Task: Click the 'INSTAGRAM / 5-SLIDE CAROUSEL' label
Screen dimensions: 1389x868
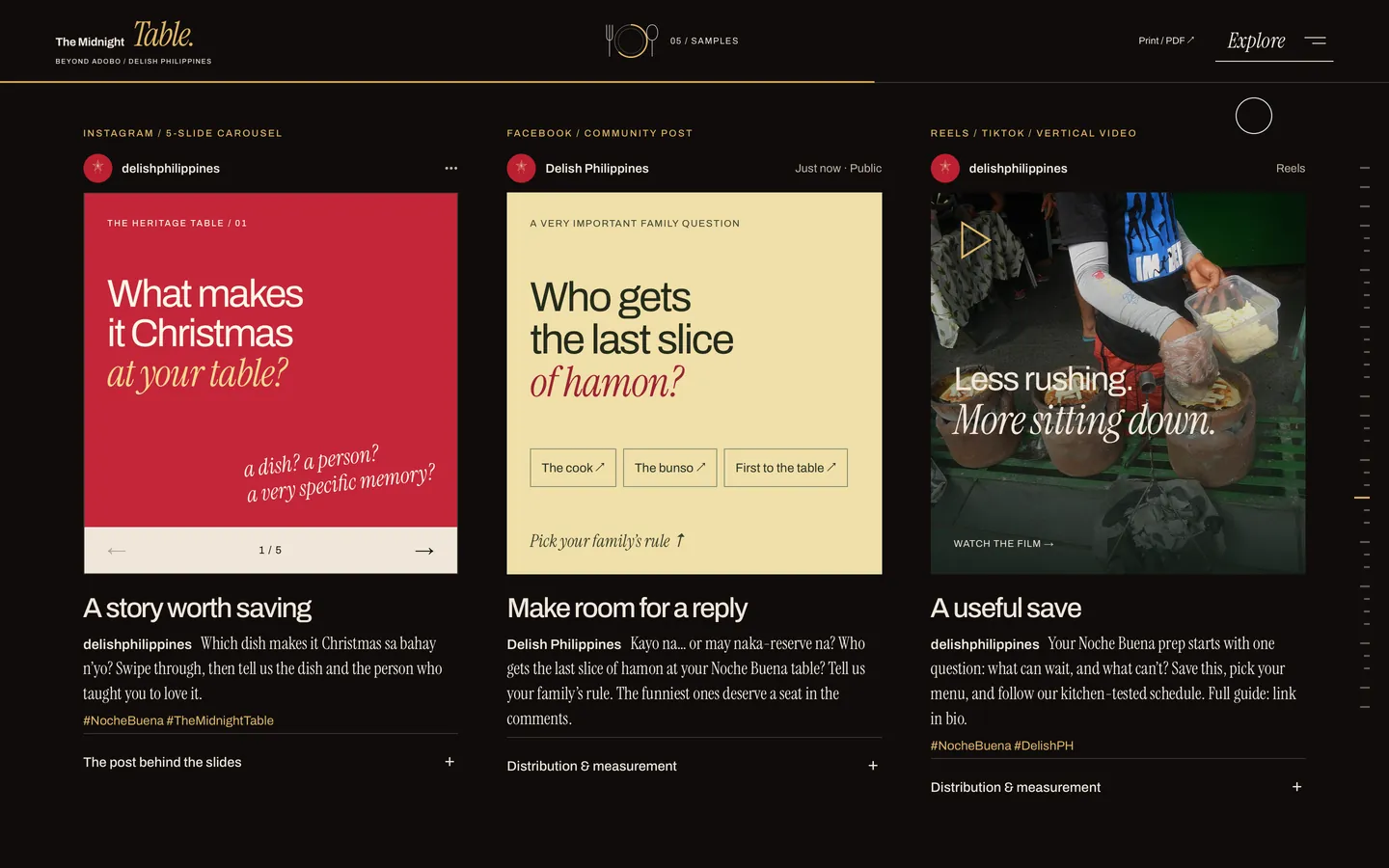Action: pos(182,133)
